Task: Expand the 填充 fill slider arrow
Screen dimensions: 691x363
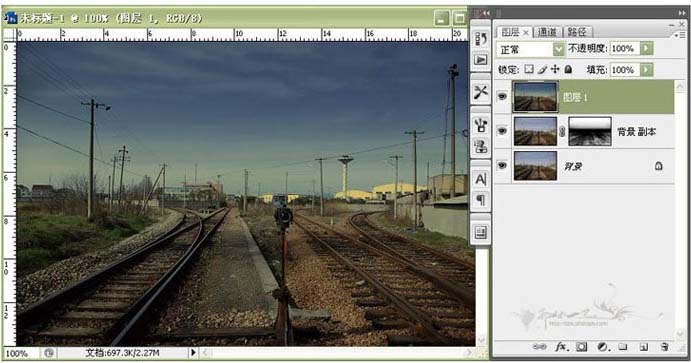Action: [646, 70]
